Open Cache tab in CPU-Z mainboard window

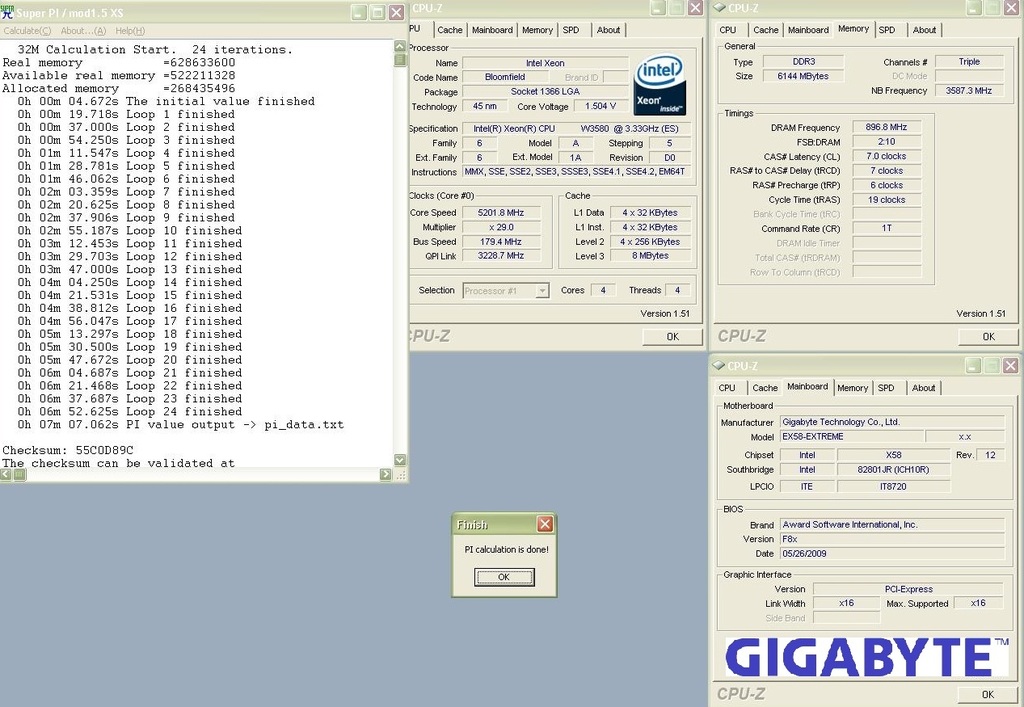(765, 388)
